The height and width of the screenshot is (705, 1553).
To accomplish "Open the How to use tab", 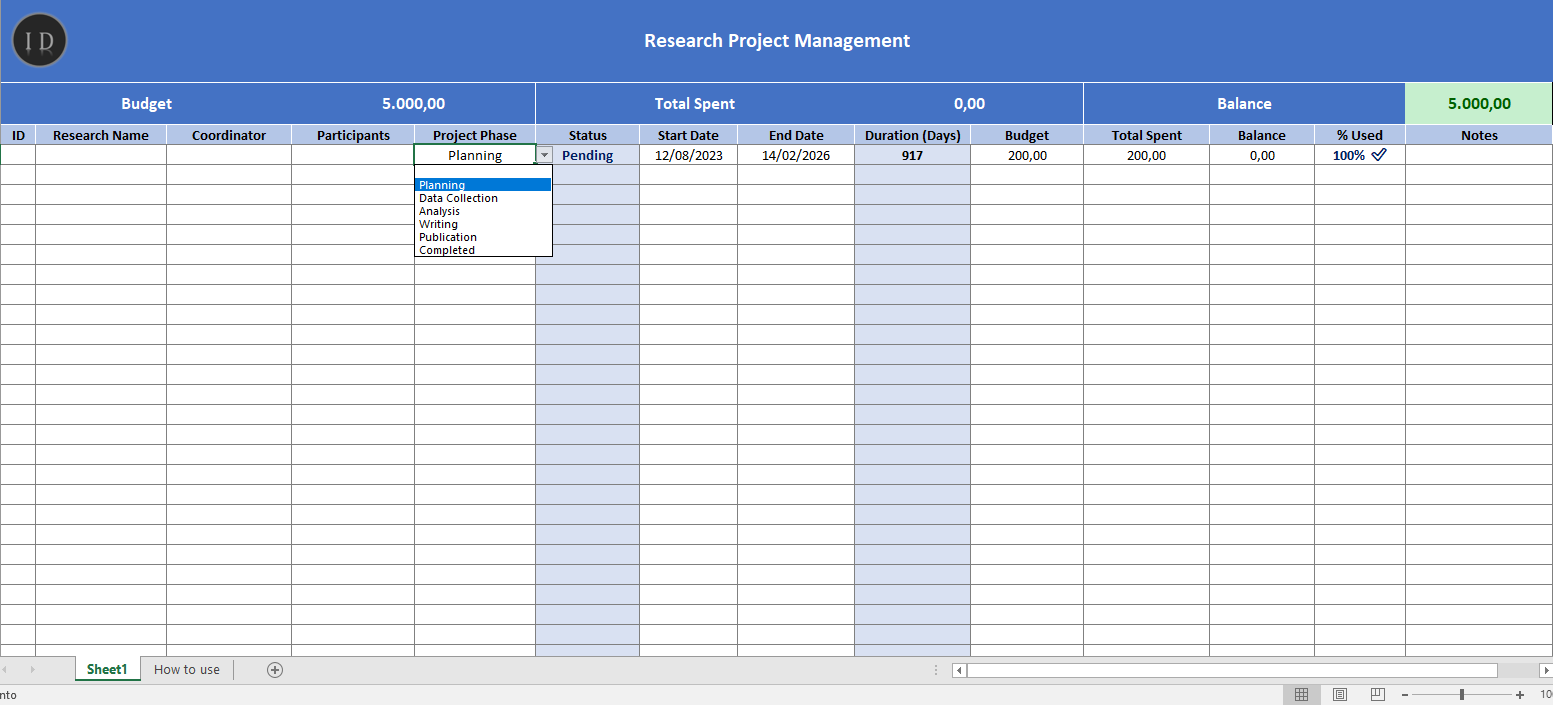I will [187, 670].
